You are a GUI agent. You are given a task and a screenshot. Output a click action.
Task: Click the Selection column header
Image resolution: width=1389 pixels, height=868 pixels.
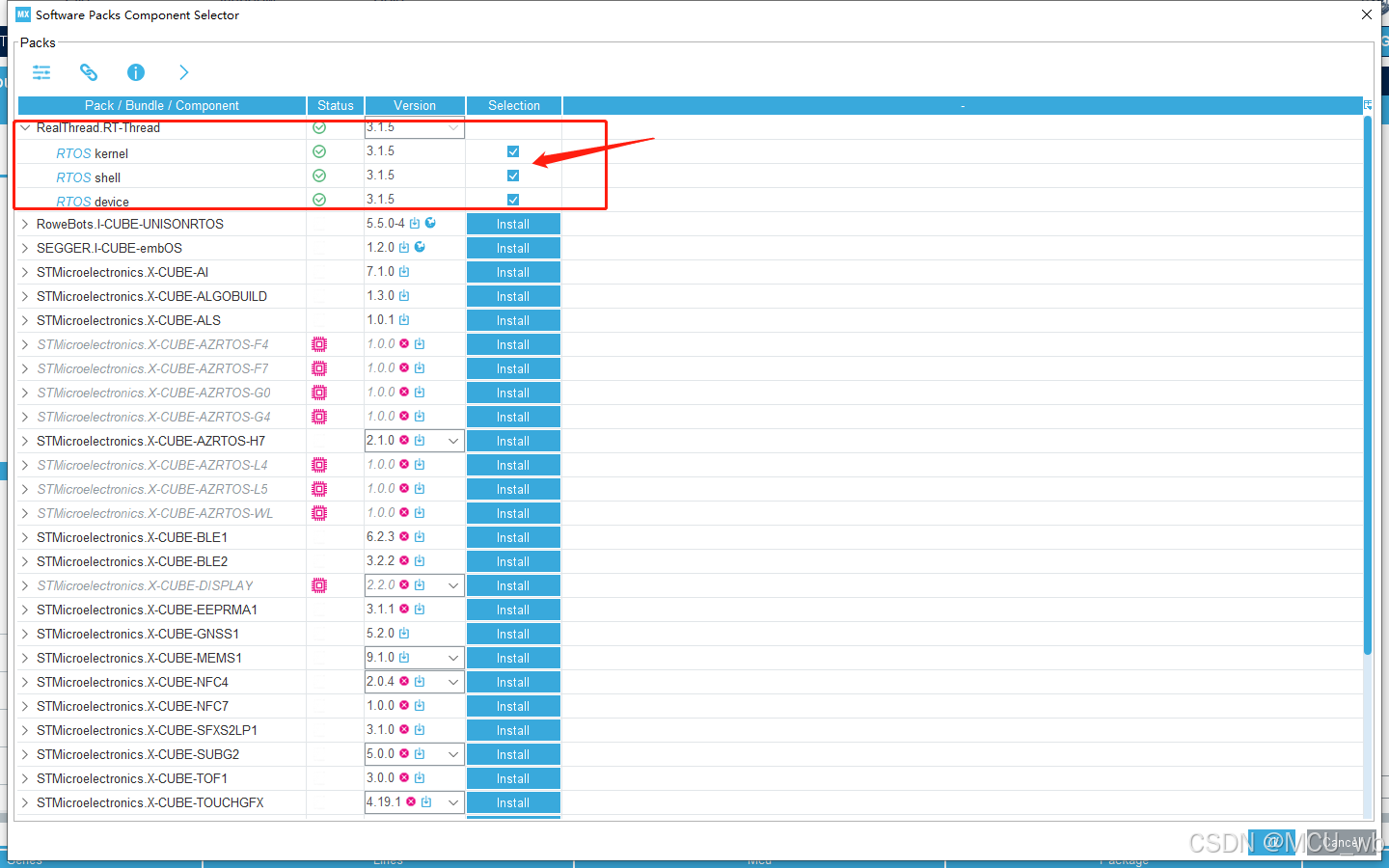(514, 105)
